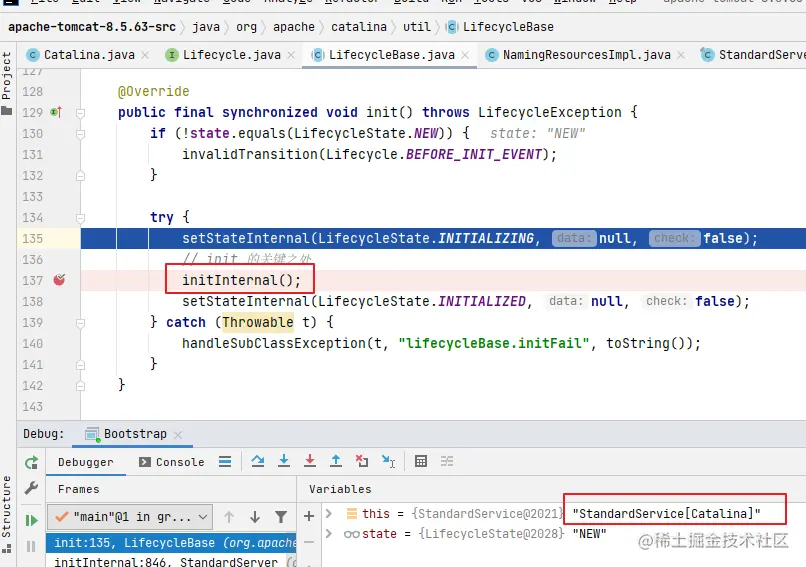Click the @Override annotation on line 128
Image resolution: width=806 pixels, height=567 pixels.
tap(154, 92)
